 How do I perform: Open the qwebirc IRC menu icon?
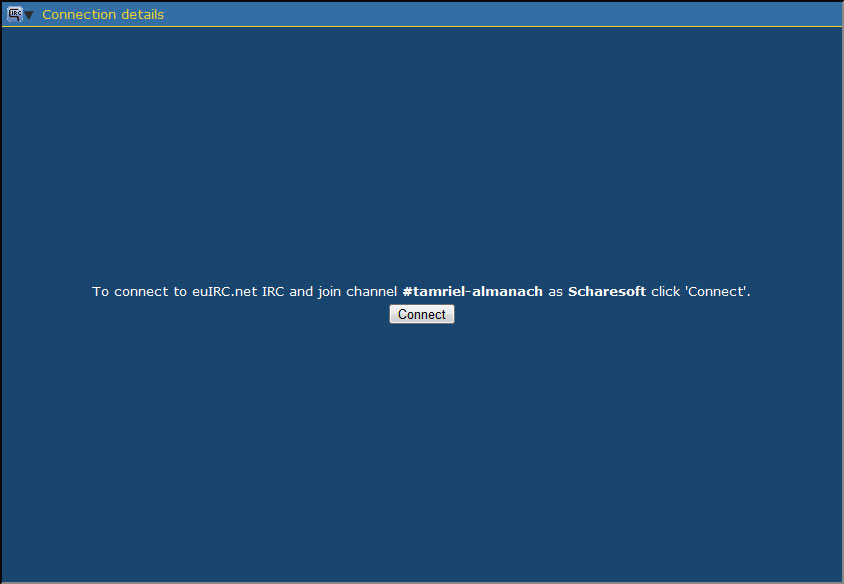(x=15, y=14)
